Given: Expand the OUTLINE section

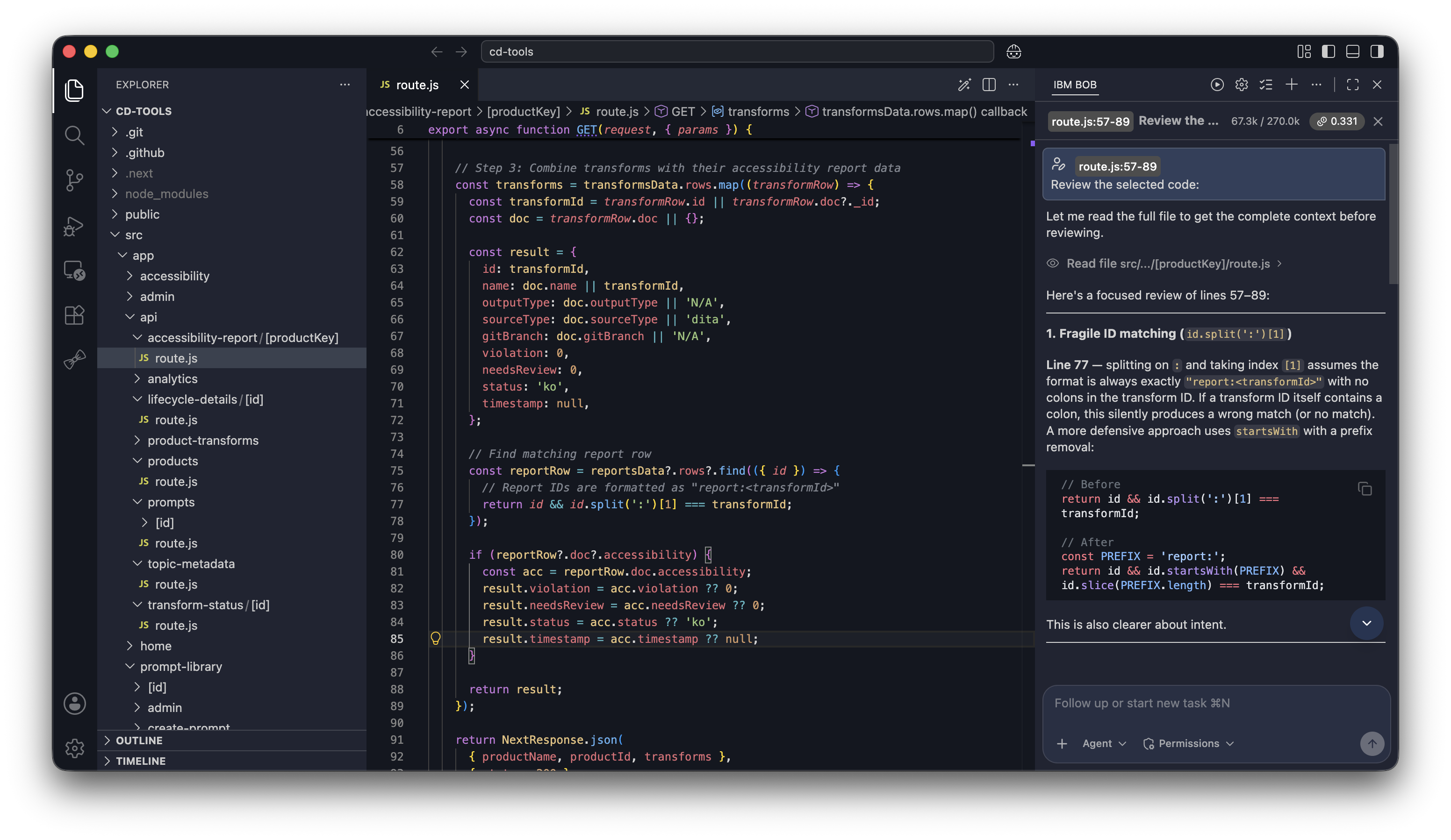Looking at the screenshot, I should (231, 740).
